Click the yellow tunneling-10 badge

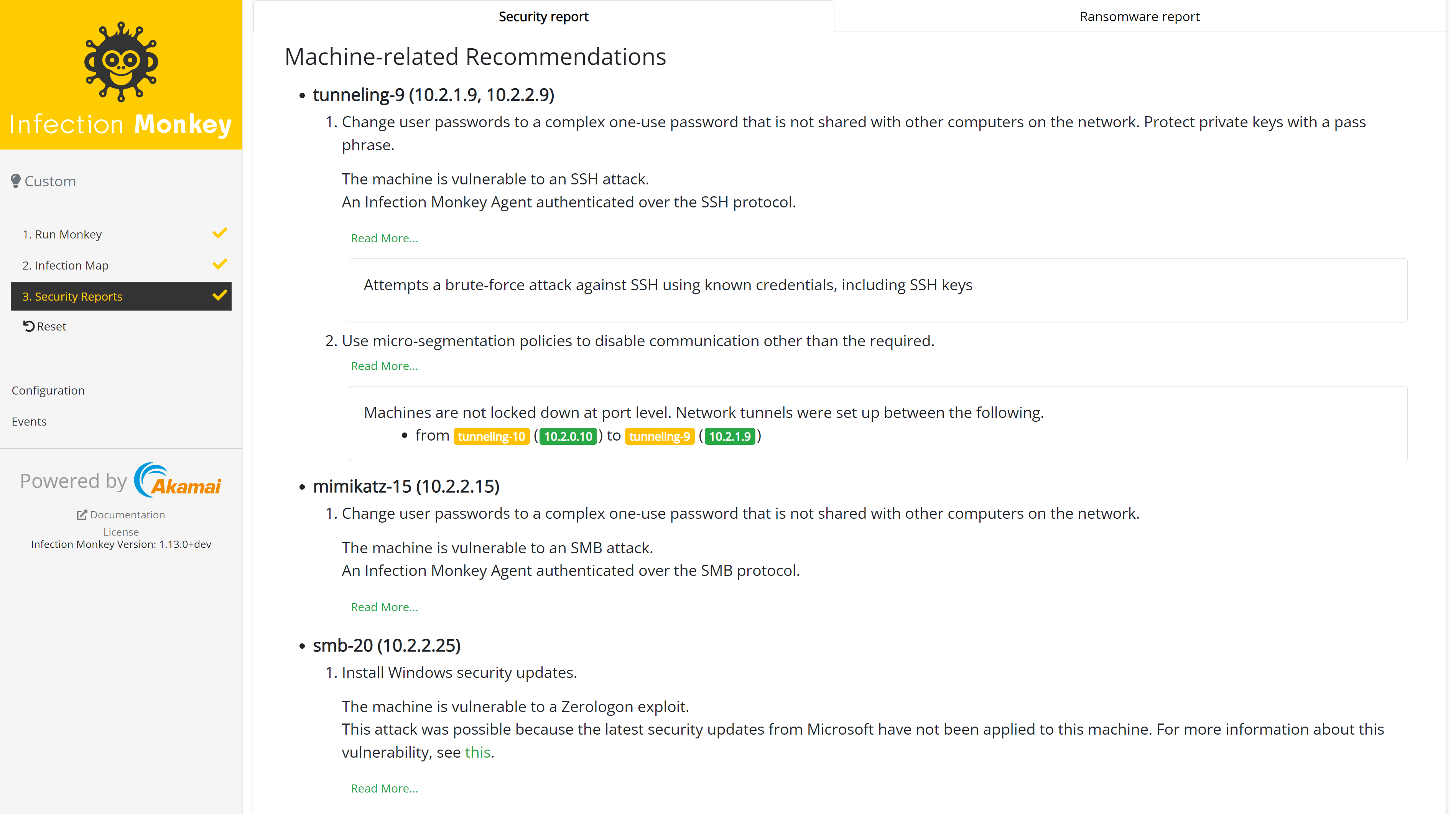point(490,436)
